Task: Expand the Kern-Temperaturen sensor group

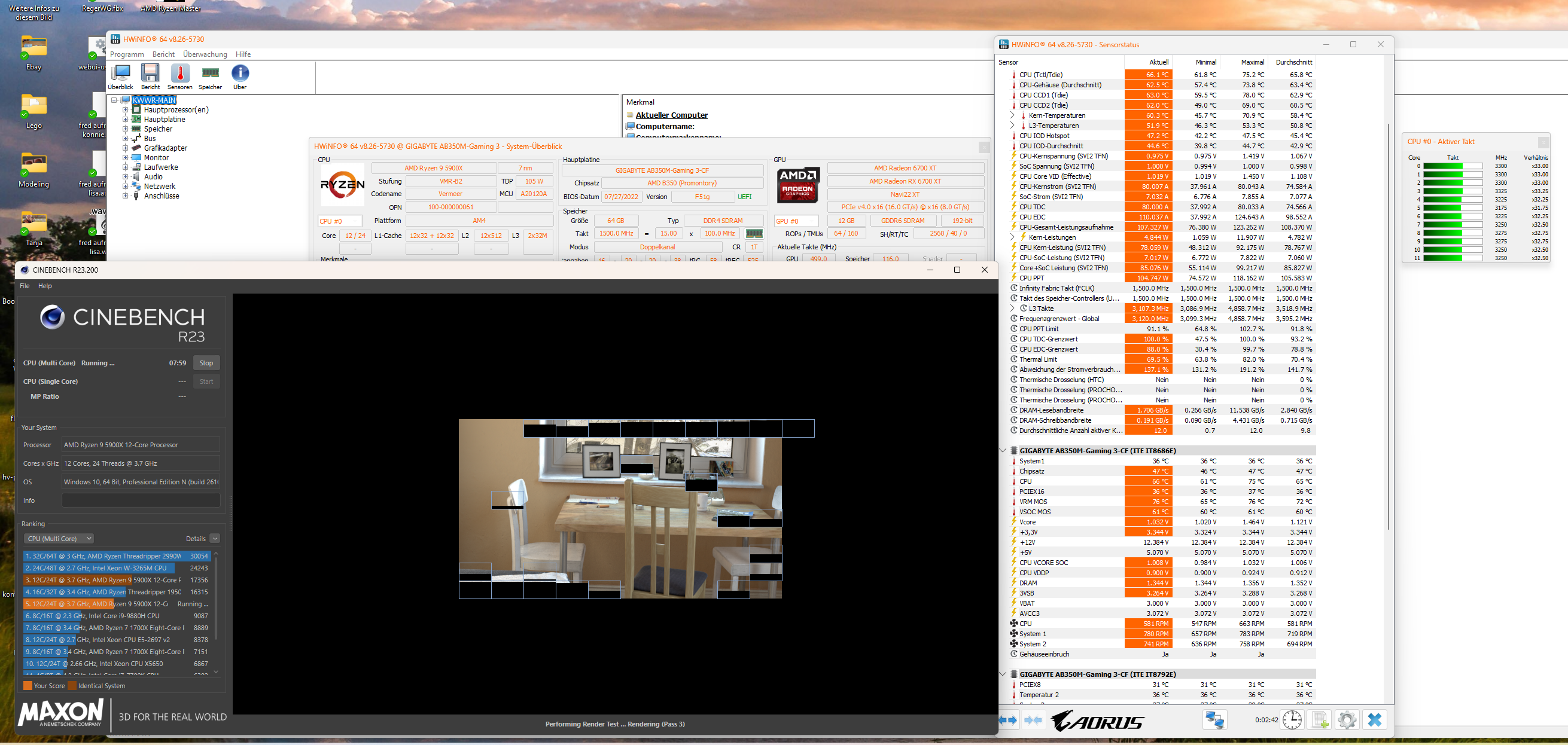Action: (1012, 115)
